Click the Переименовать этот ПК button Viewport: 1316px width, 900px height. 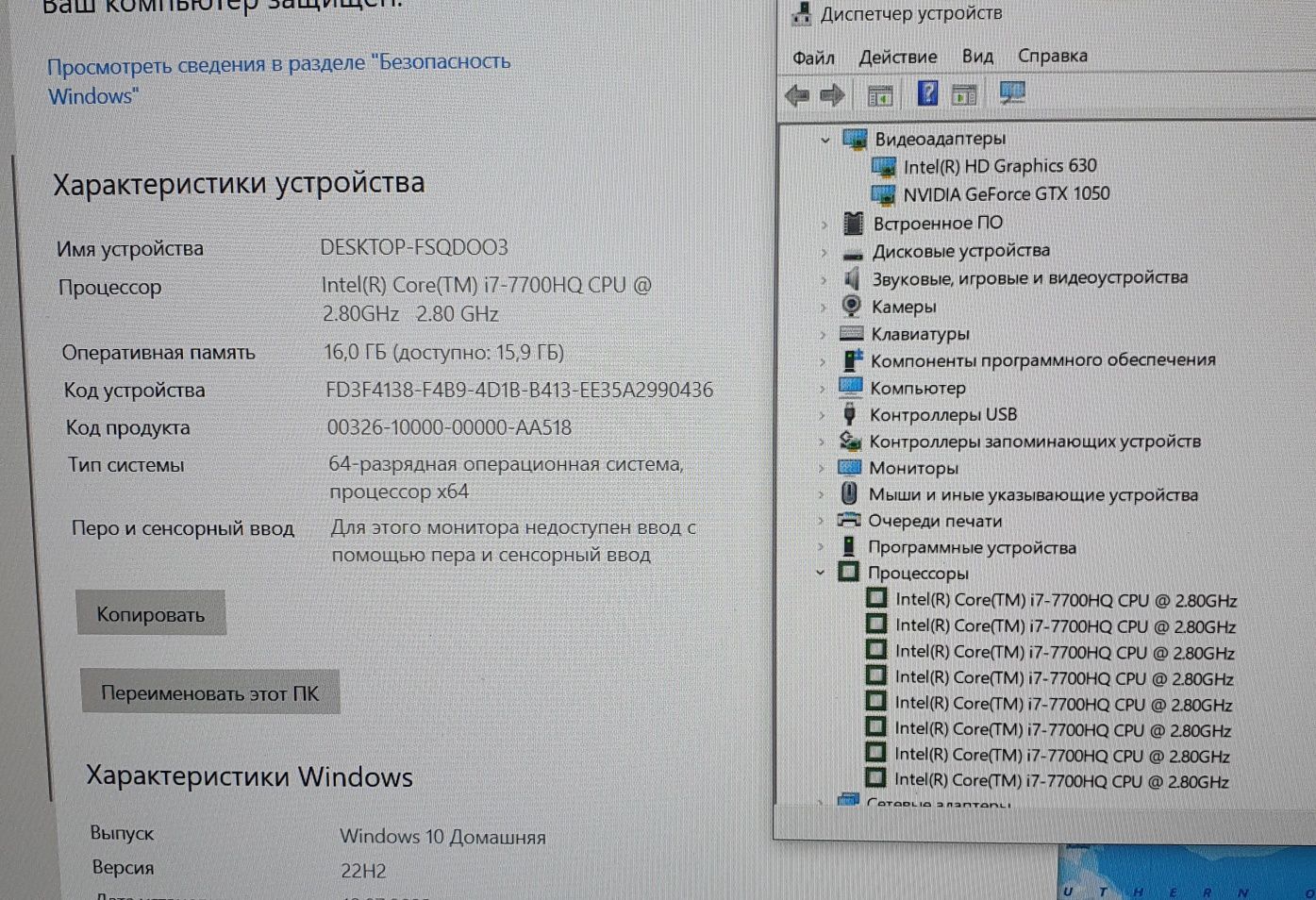coord(209,692)
